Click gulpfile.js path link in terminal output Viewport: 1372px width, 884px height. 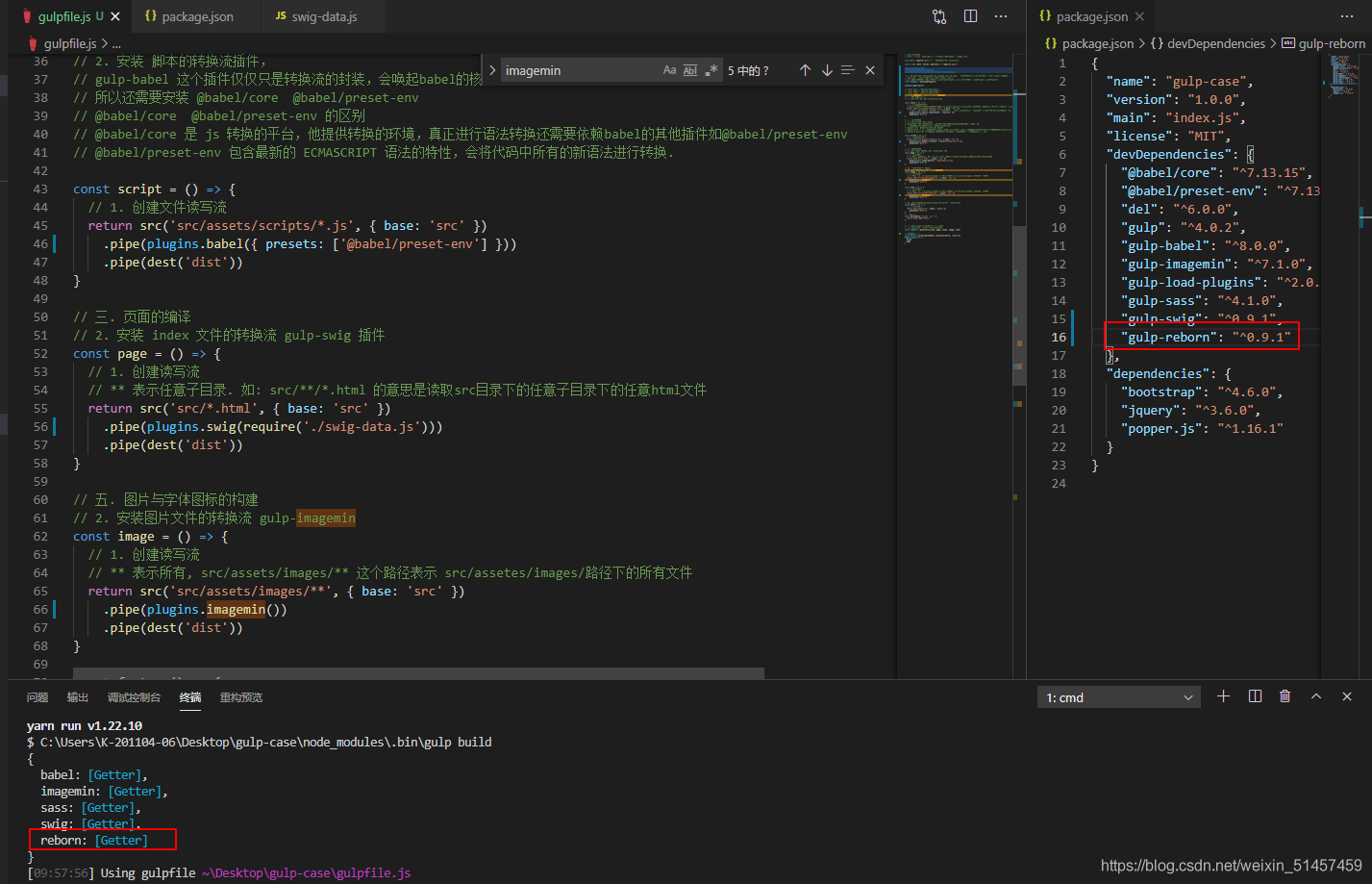click(306, 872)
